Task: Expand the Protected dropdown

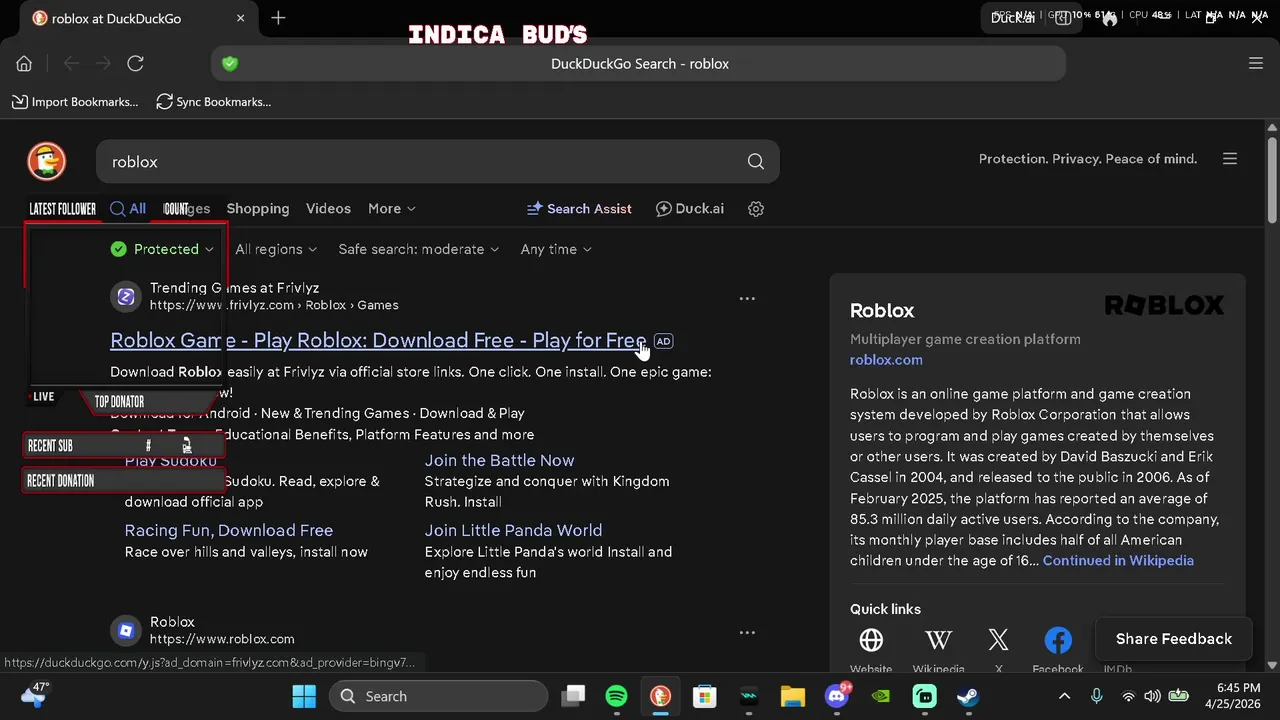Action: click(x=162, y=249)
